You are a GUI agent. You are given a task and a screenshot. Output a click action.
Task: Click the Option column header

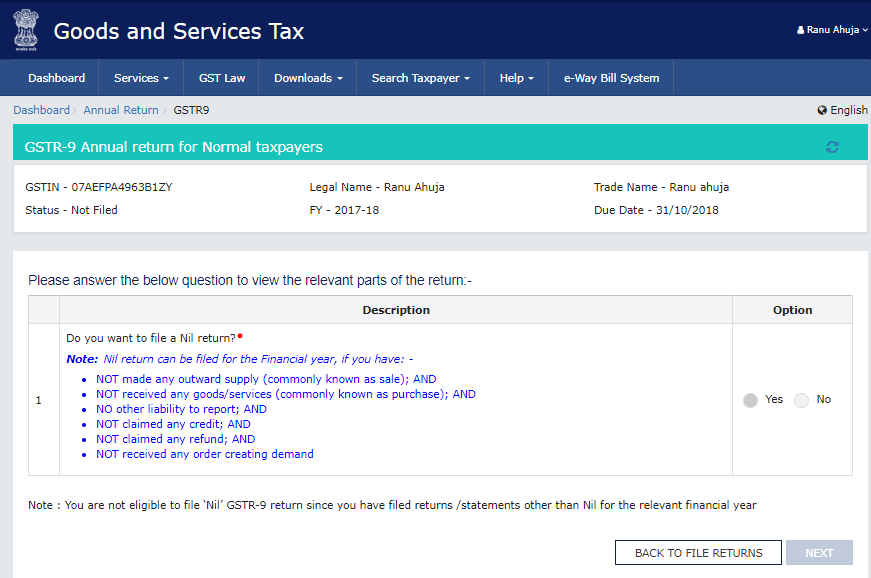[x=792, y=310]
